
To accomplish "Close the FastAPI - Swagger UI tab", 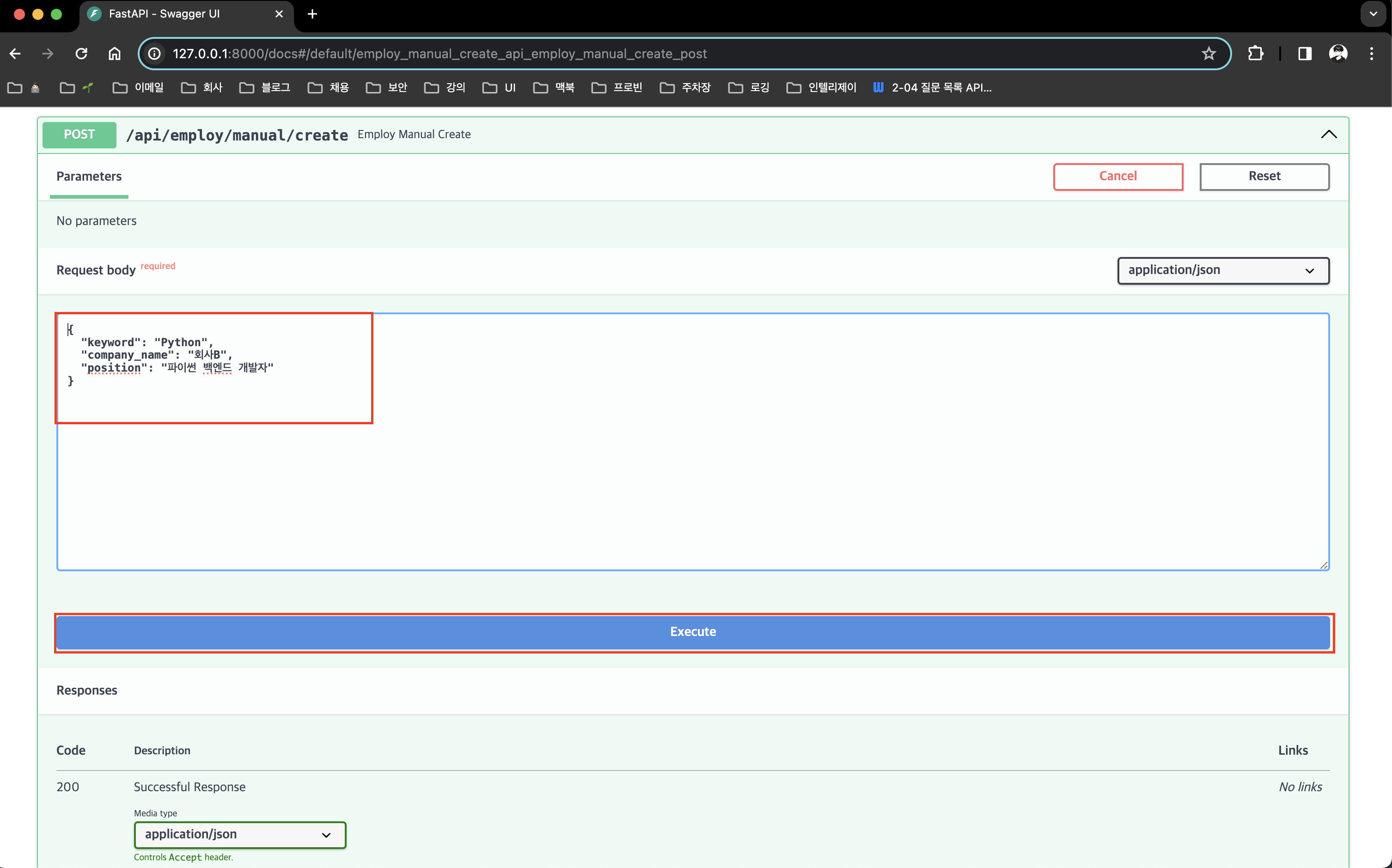I will tap(279, 14).
